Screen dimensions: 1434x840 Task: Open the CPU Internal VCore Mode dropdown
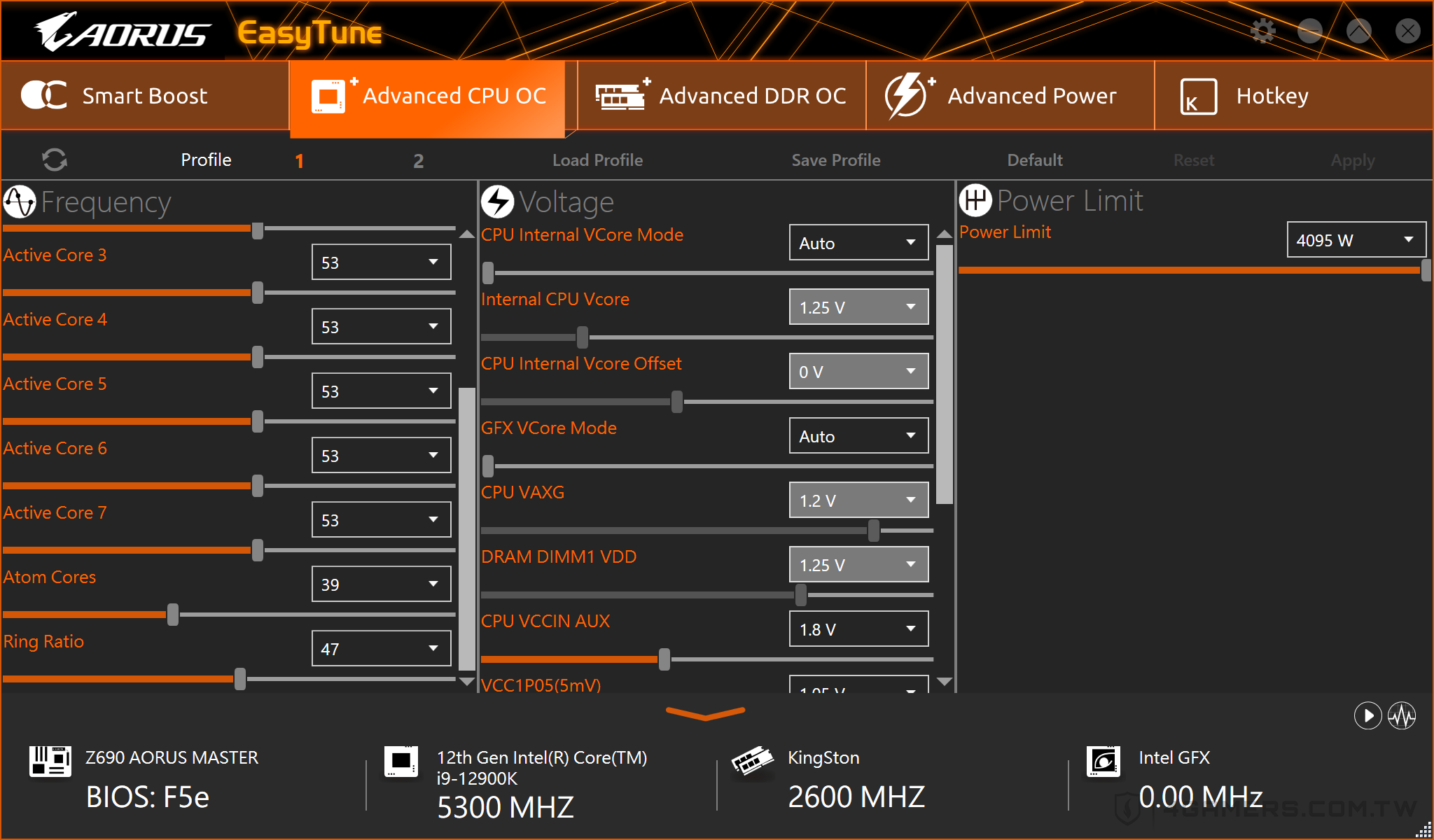click(858, 242)
